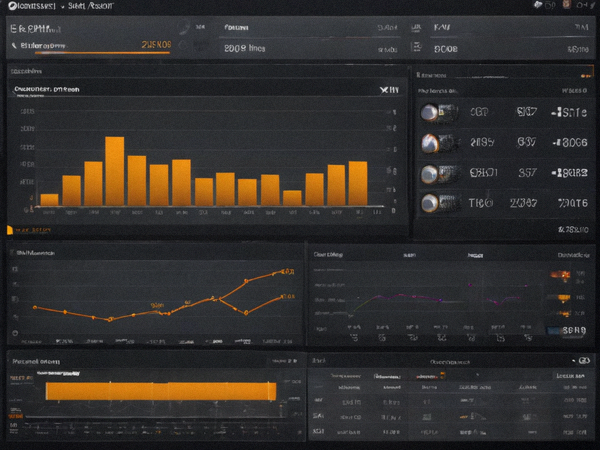Click the round icon at the bottom-right panel's top corner
600x450 pixels.
click(584, 360)
